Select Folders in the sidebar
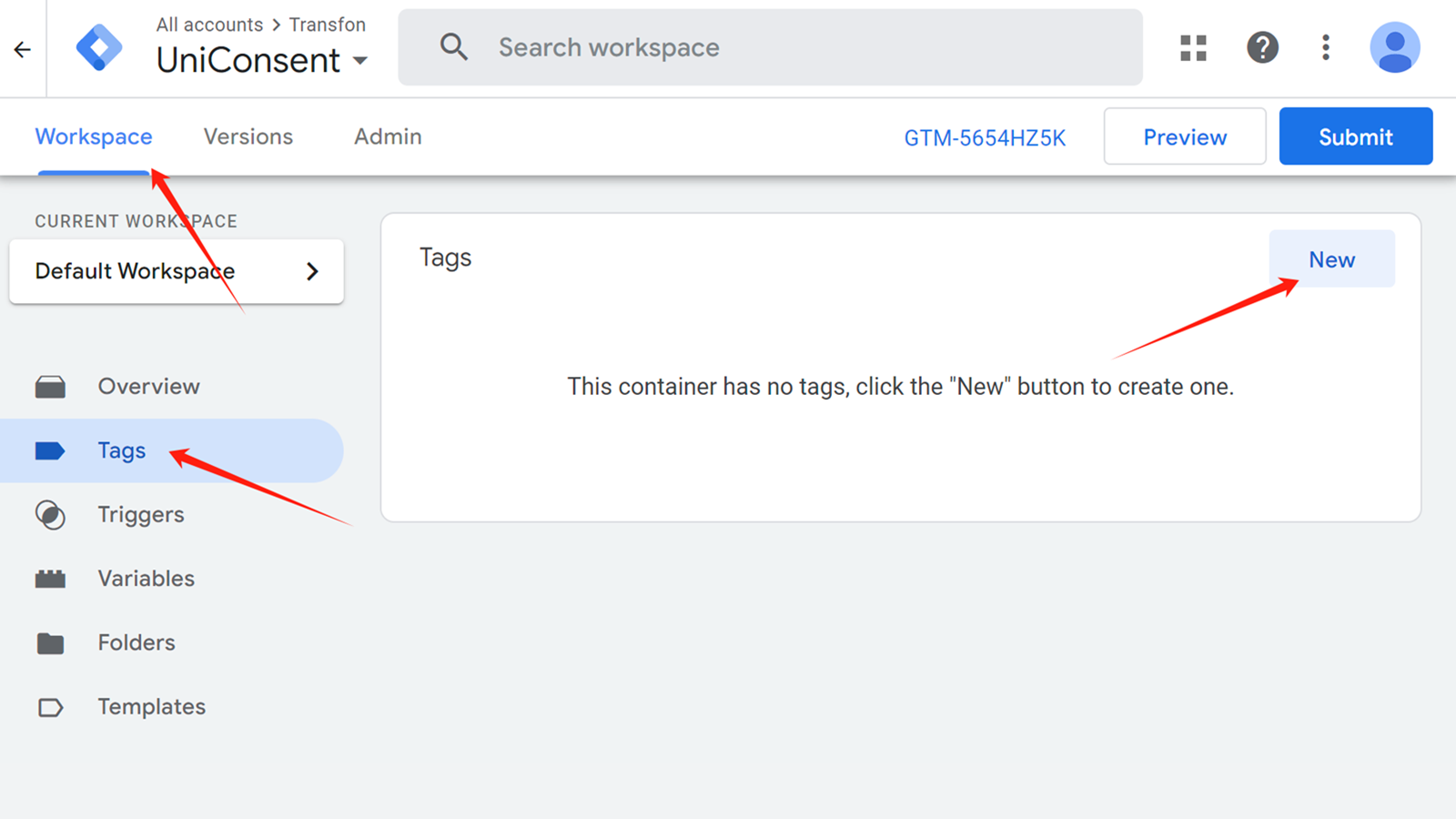1456x819 pixels. pyautogui.click(x=172, y=643)
